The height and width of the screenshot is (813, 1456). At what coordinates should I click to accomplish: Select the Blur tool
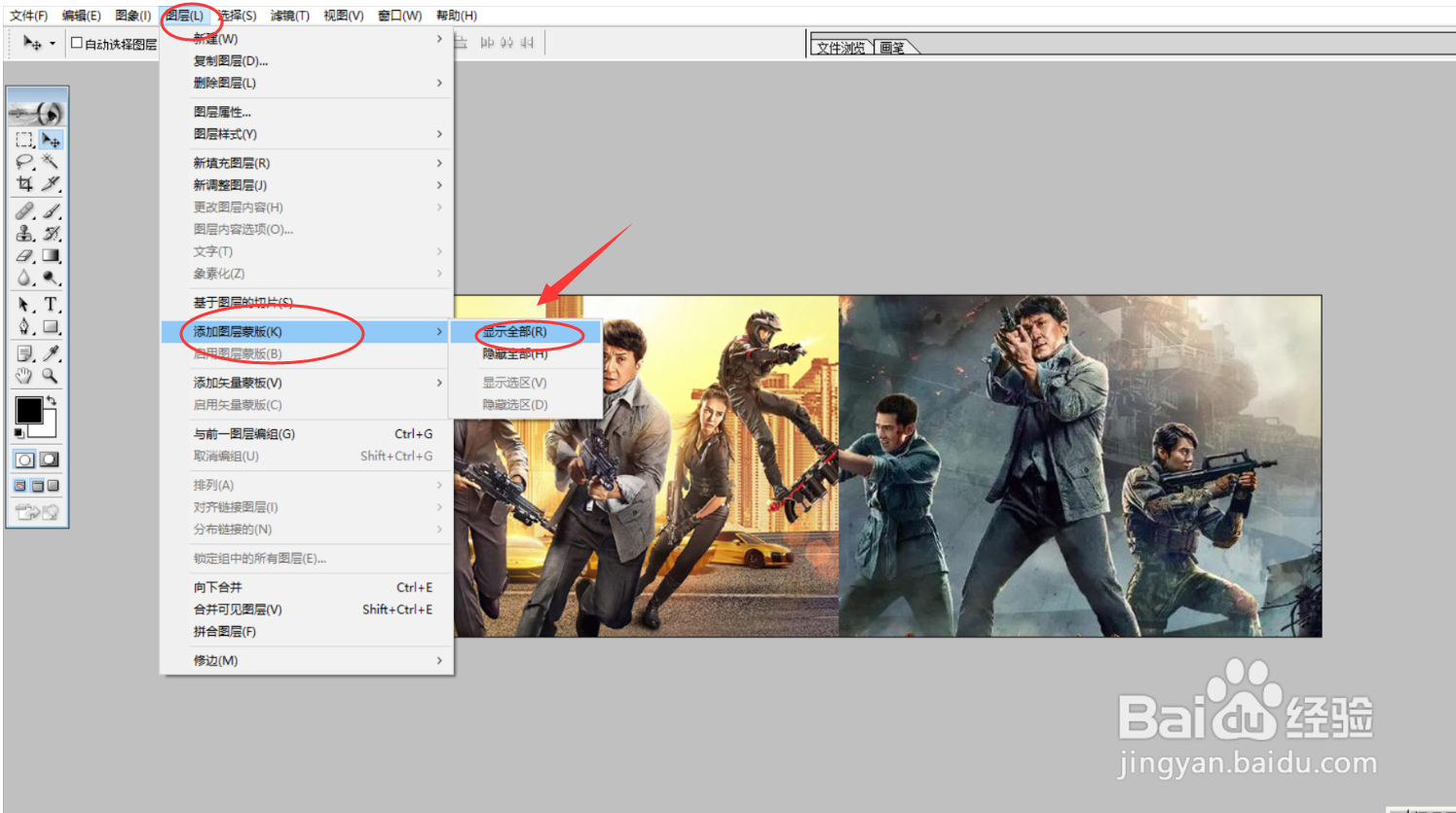click(x=24, y=277)
